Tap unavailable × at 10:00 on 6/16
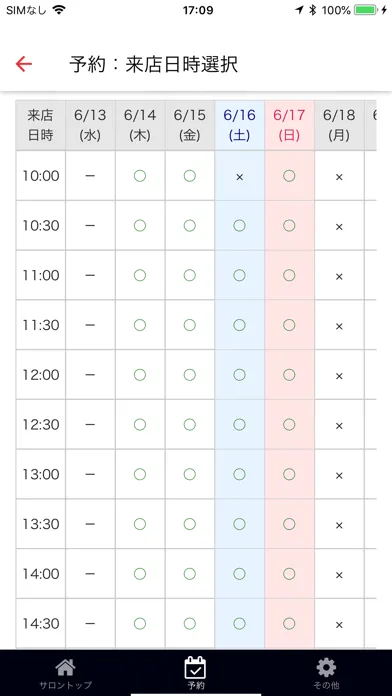 pos(240,177)
